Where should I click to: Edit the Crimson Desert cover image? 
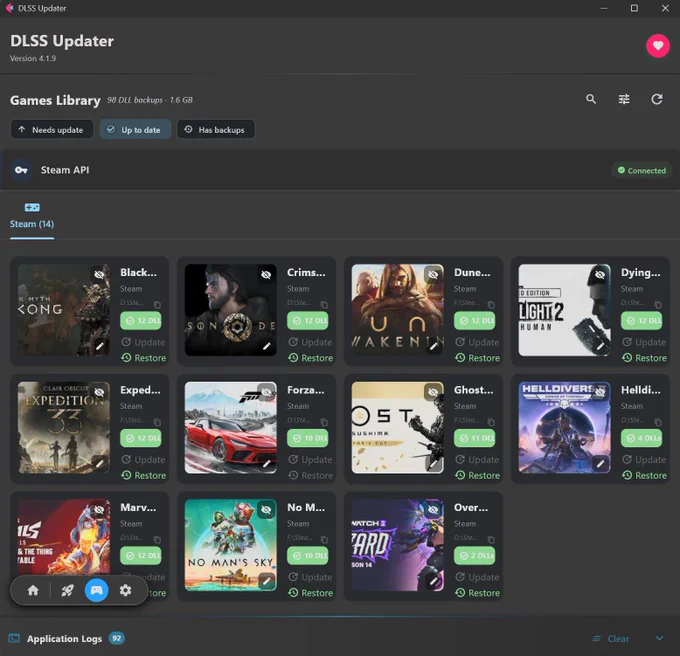coord(266,346)
